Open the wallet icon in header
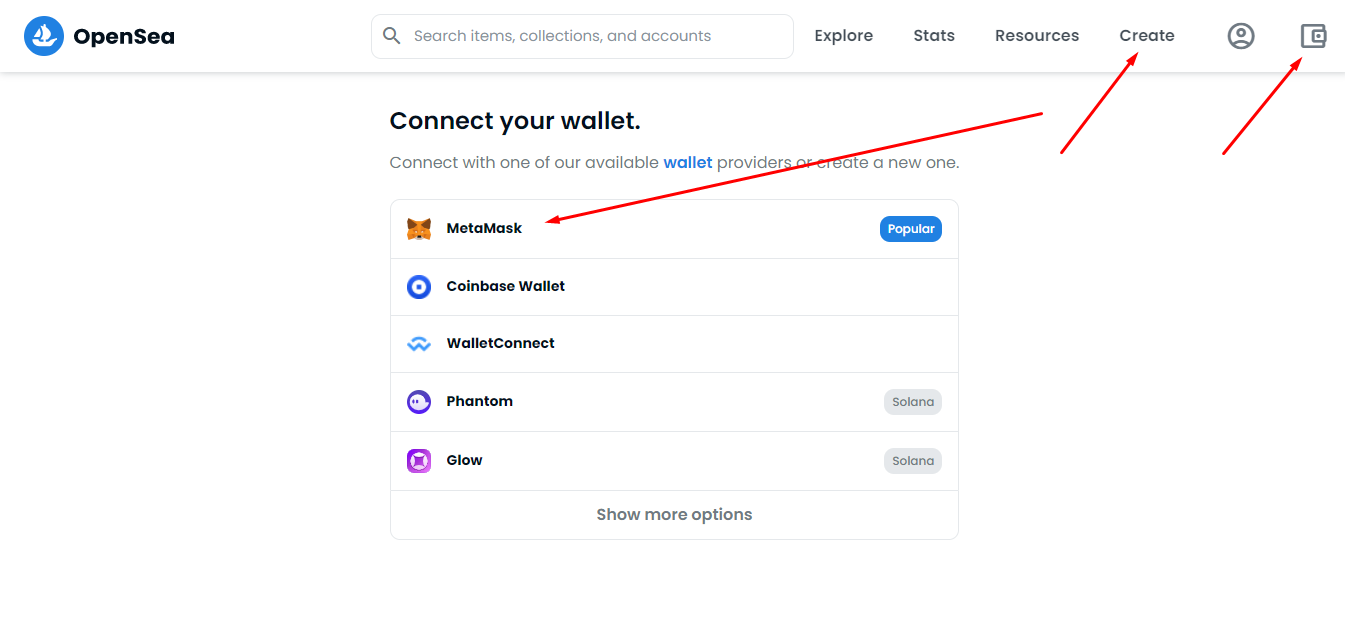 pyautogui.click(x=1313, y=36)
